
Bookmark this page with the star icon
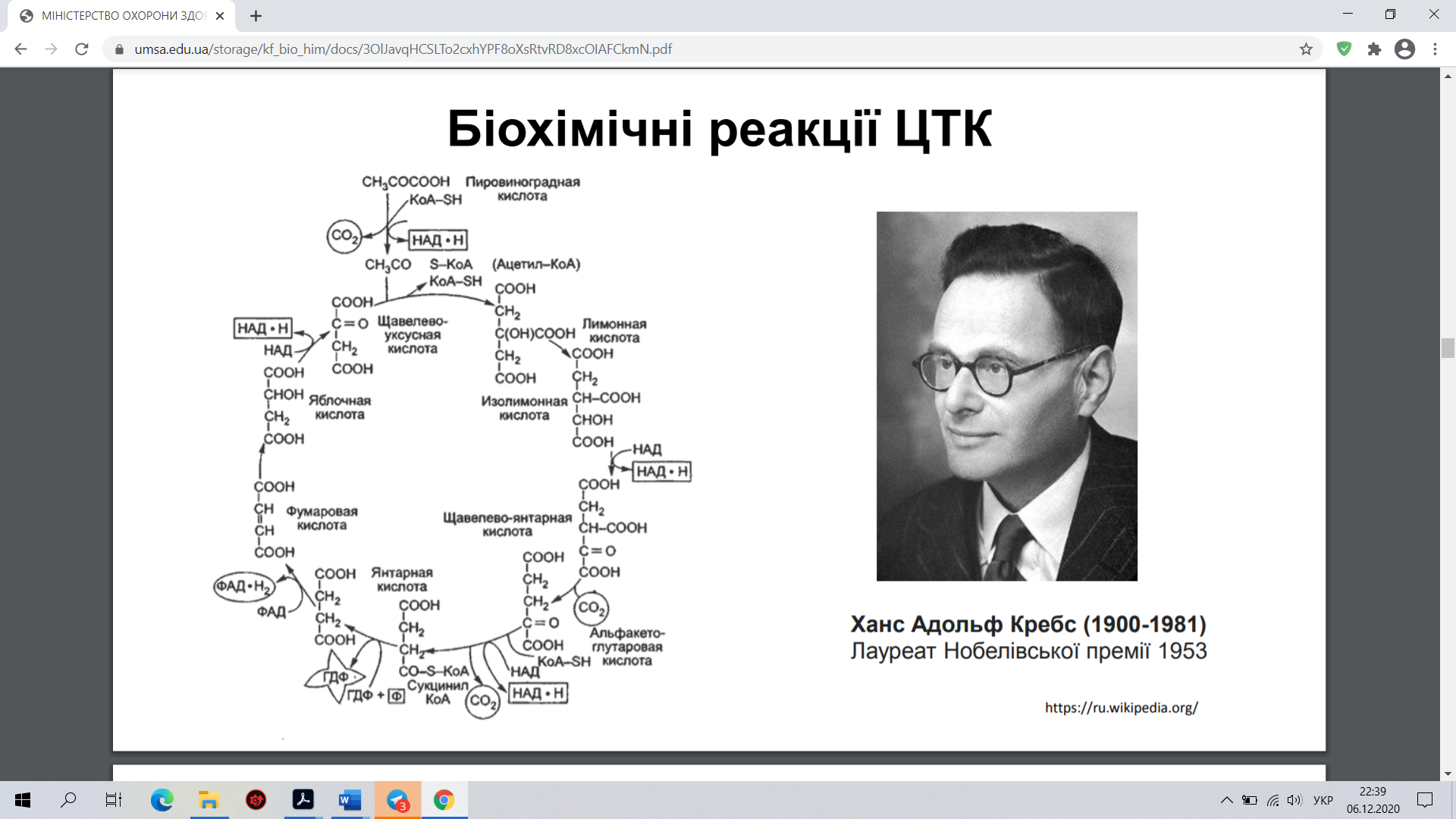(x=1306, y=49)
